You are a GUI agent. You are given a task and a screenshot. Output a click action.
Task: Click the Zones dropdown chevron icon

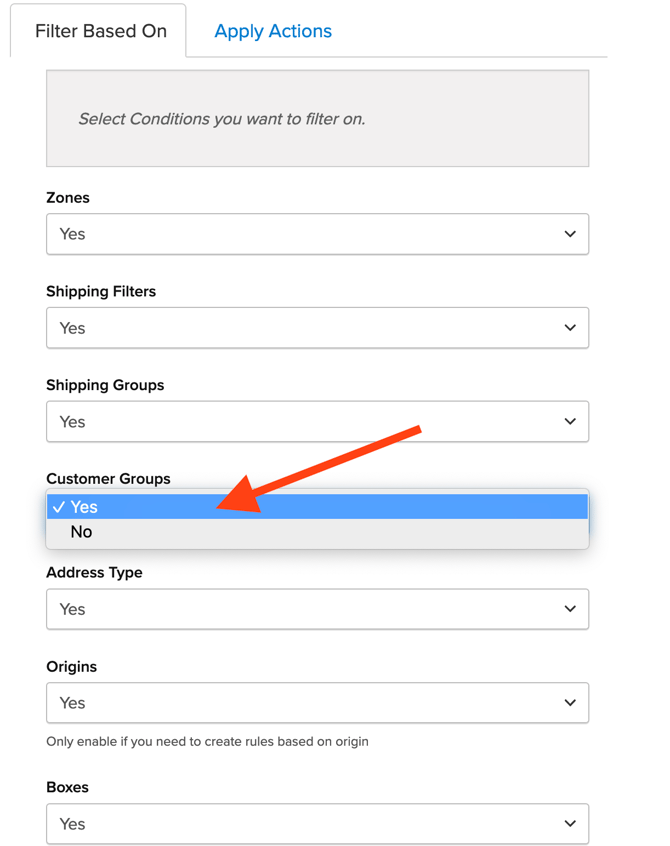570,234
